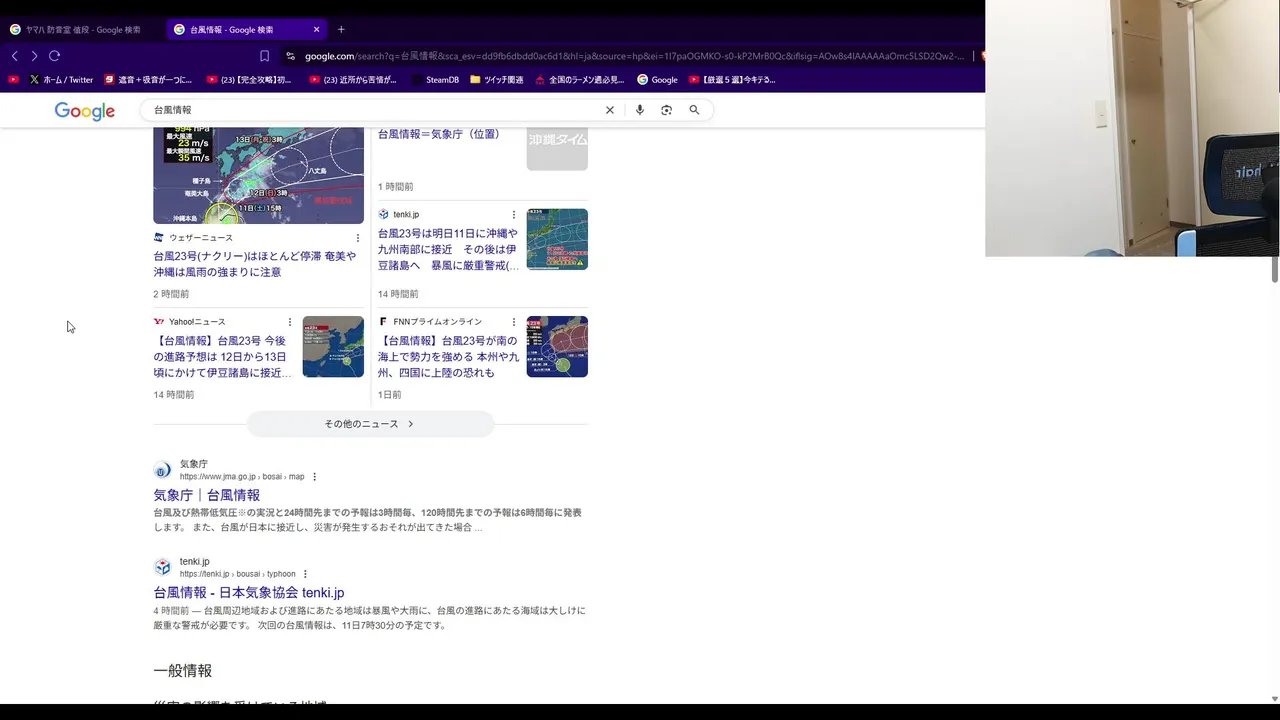Open the Google bookmark in the bookmarks bar

click(657, 79)
